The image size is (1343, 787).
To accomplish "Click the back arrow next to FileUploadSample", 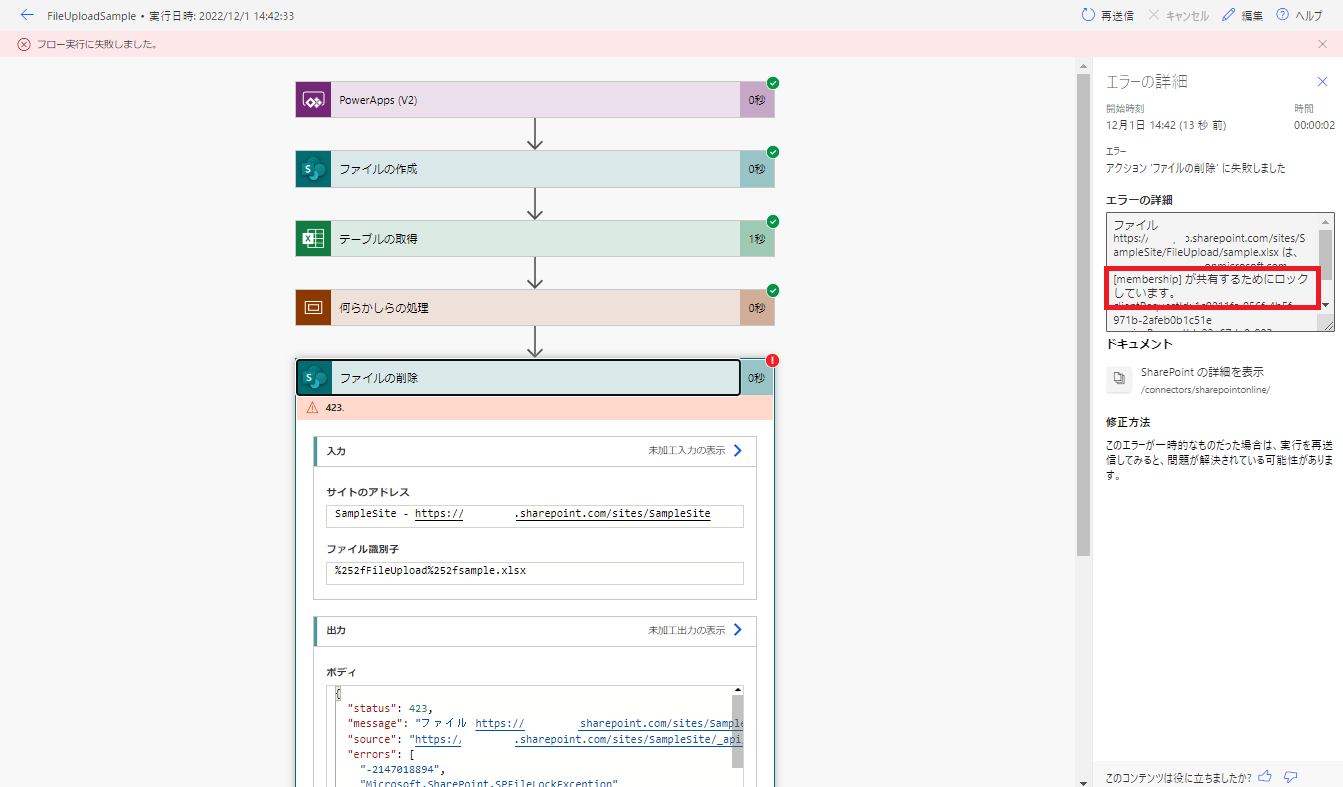I will 27,16.
